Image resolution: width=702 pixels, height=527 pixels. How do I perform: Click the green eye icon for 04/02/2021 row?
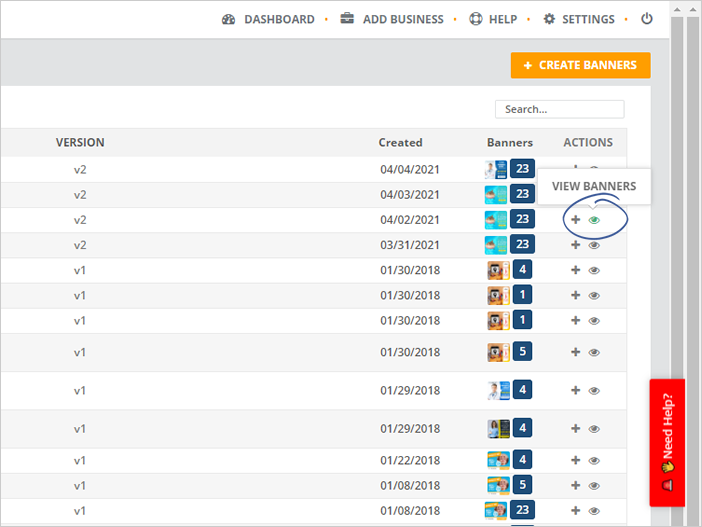594,220
